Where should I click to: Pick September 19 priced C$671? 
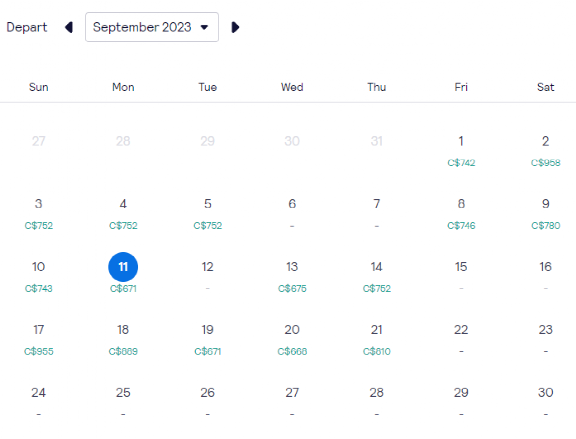[x=208, y=340]
